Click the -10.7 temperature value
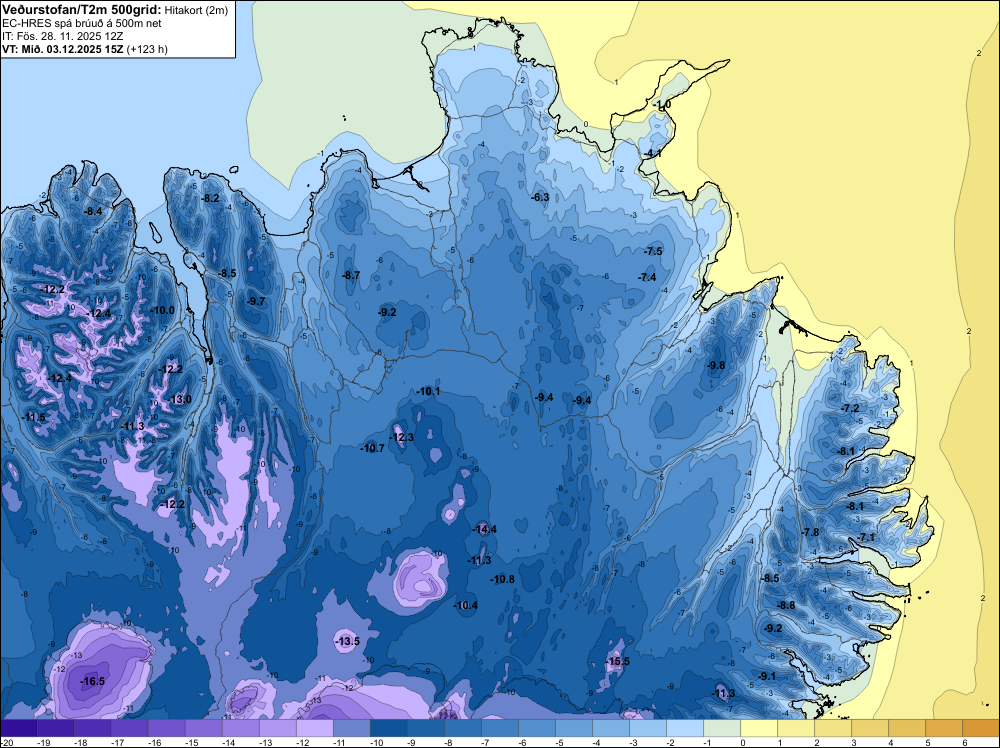Viewport: 1000px width, 748px height. (x=372, y=448)
